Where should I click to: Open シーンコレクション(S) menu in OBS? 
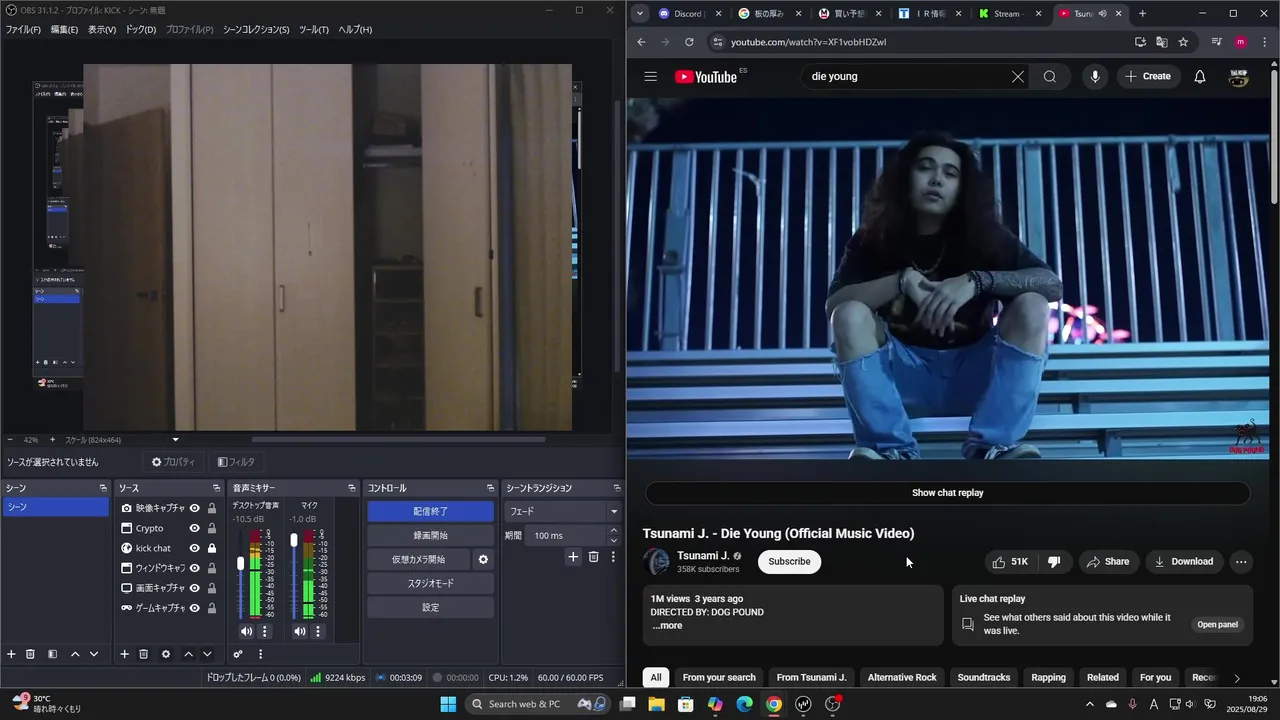point(256,30)
